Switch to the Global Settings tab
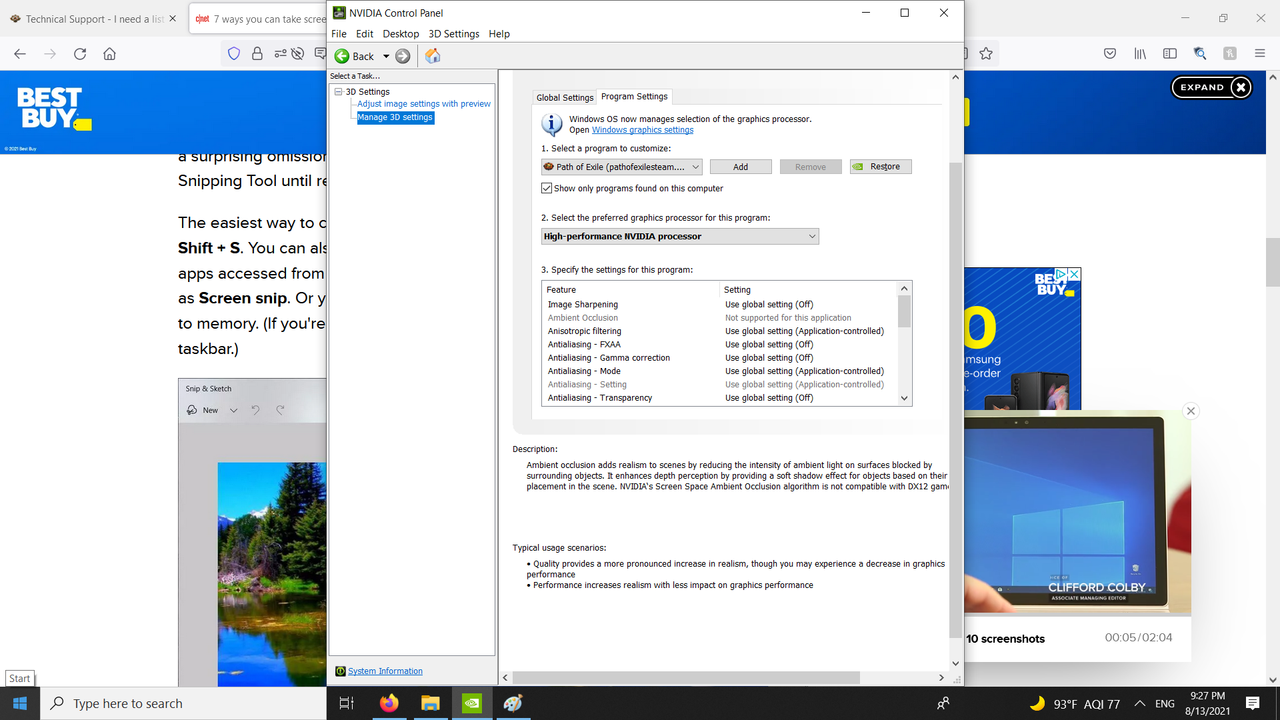Viewport: 1280px width, 720px height. 565,97
